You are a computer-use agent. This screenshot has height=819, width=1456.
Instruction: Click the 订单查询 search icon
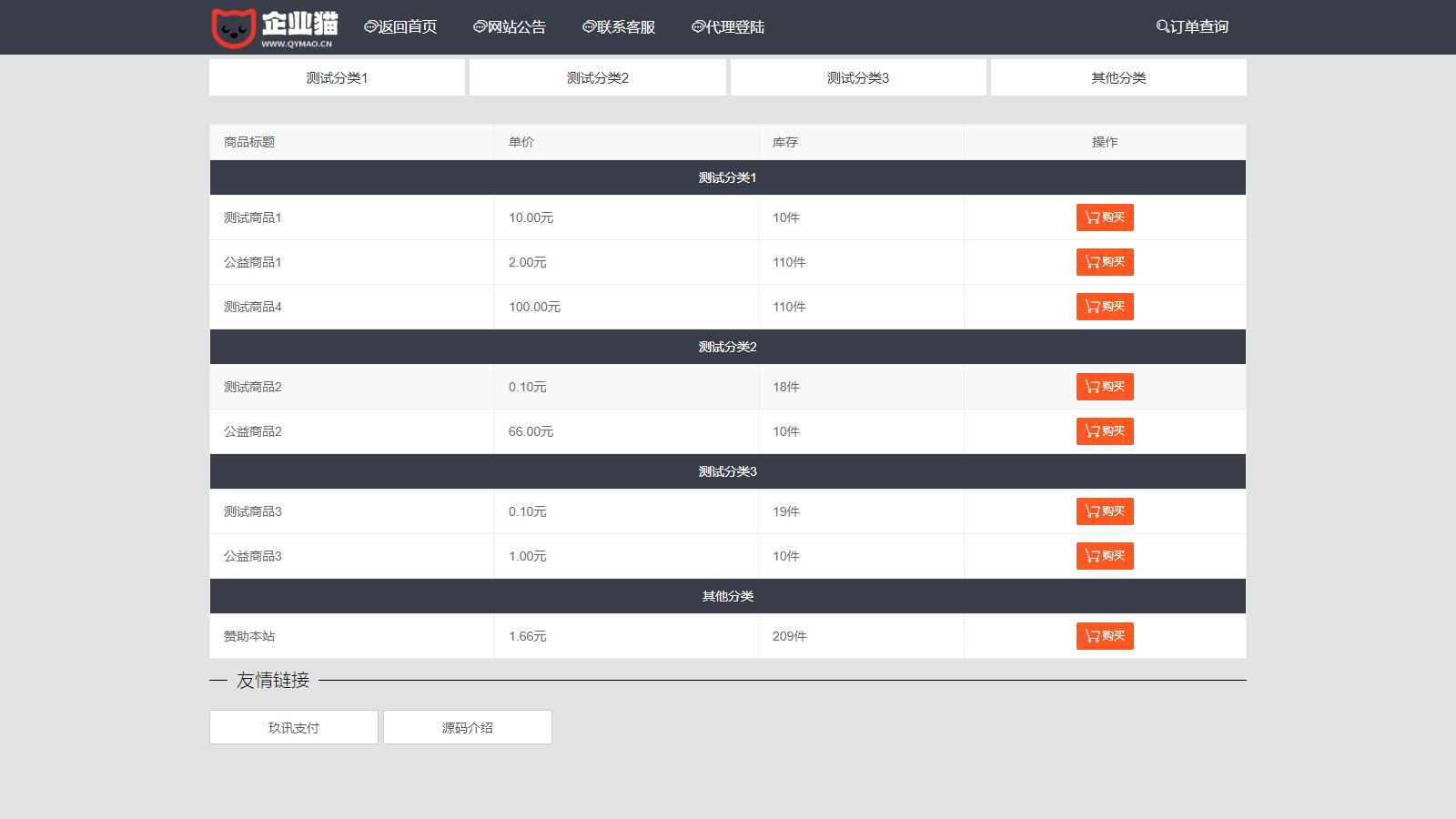tap(1163, 27)
